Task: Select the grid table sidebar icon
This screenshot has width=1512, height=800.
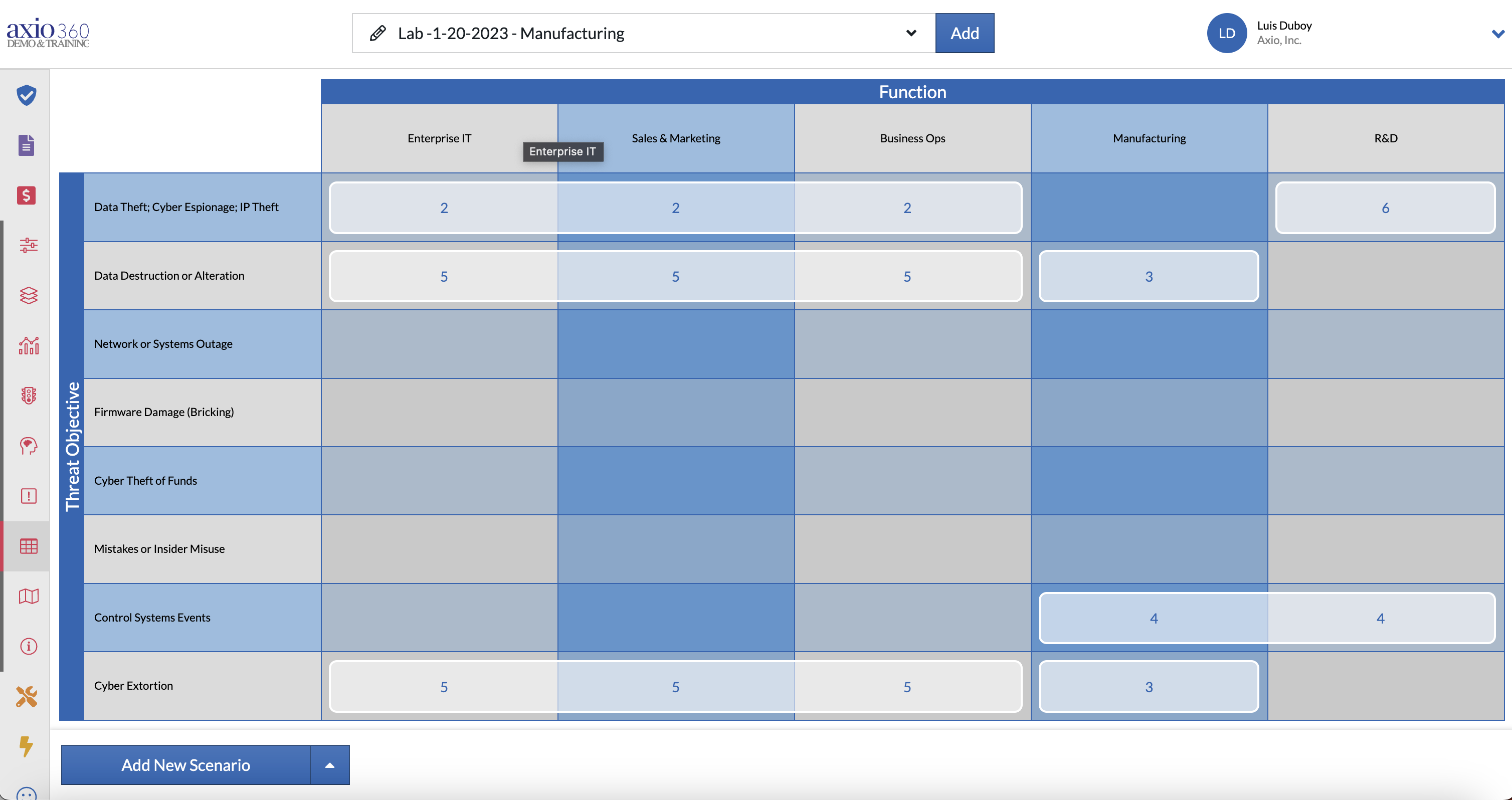Action: pos(28,546)
